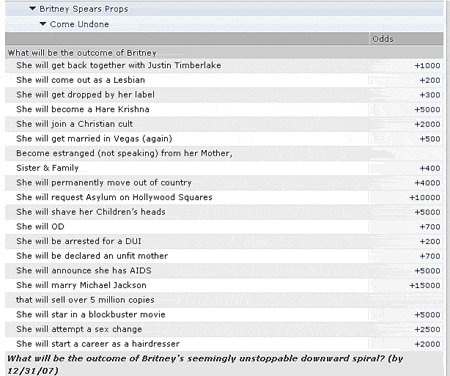Pick the +4000 odds value
The height and width of the screenshot is (376, 450).
[427, 183]
